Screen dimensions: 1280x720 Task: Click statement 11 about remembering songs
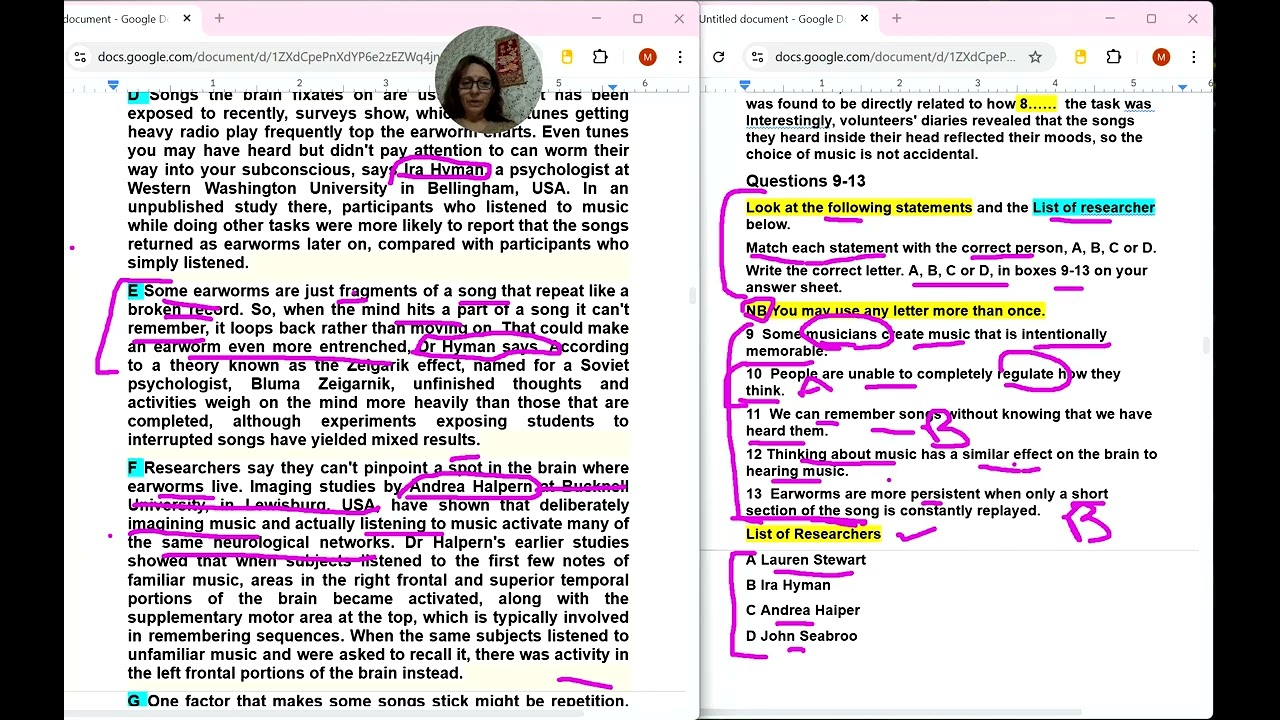tap(948, 422)
